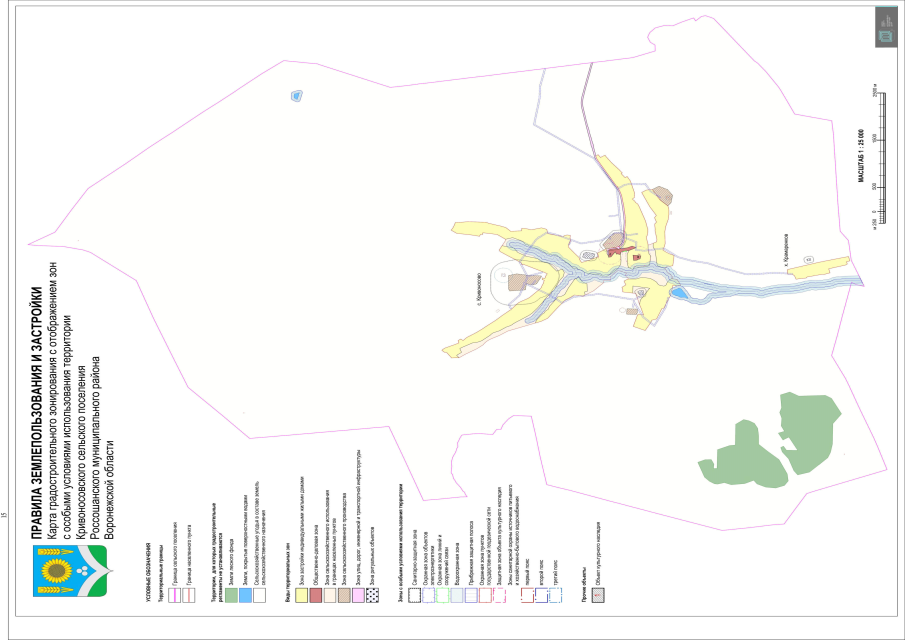905x640 pixels.
Task: Click the subtitle line 'Воронежской области'
Action: click(x=110, y=490)
